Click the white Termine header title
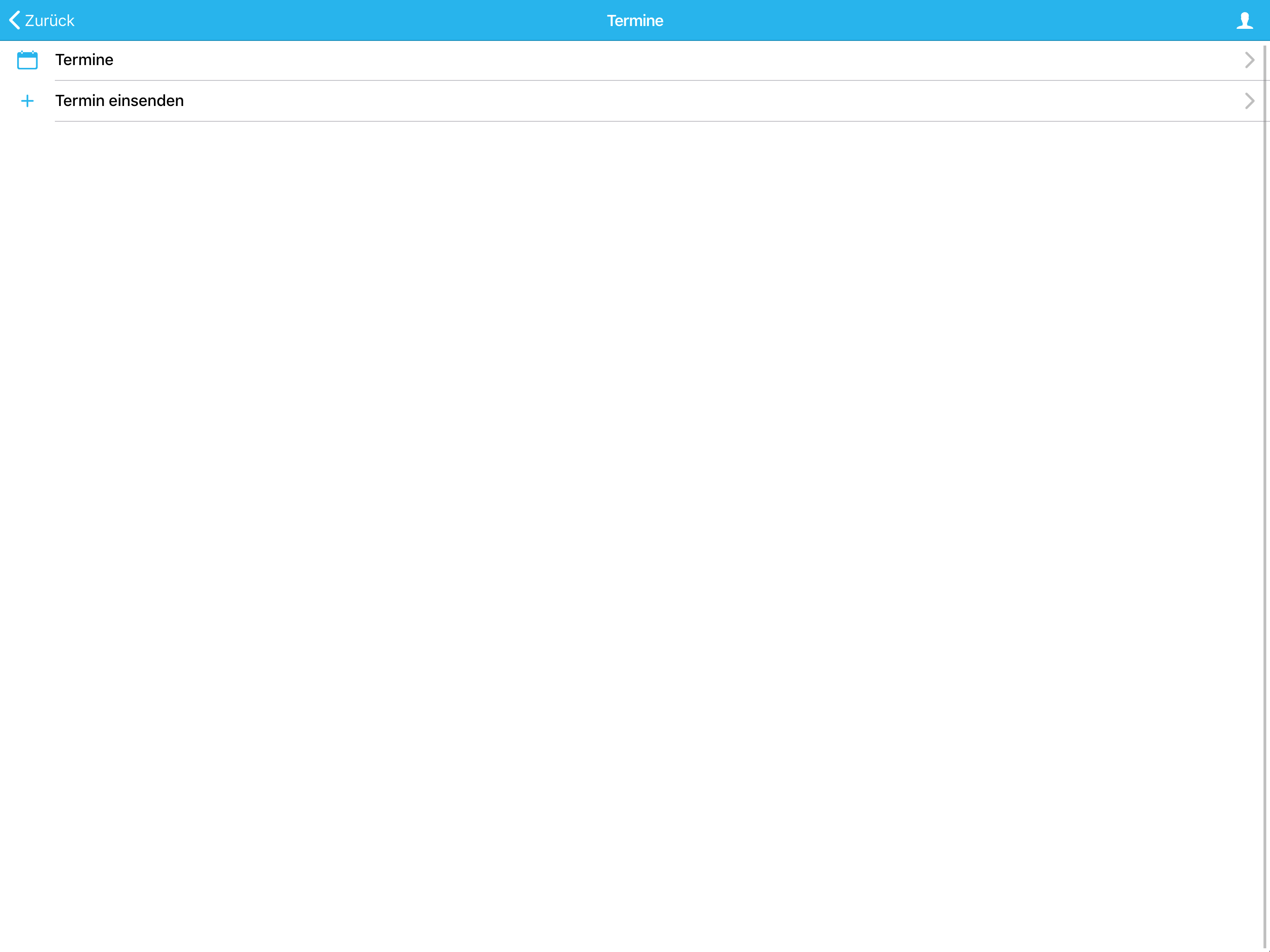Screen dimensions: 1270x952 [635, 20]
